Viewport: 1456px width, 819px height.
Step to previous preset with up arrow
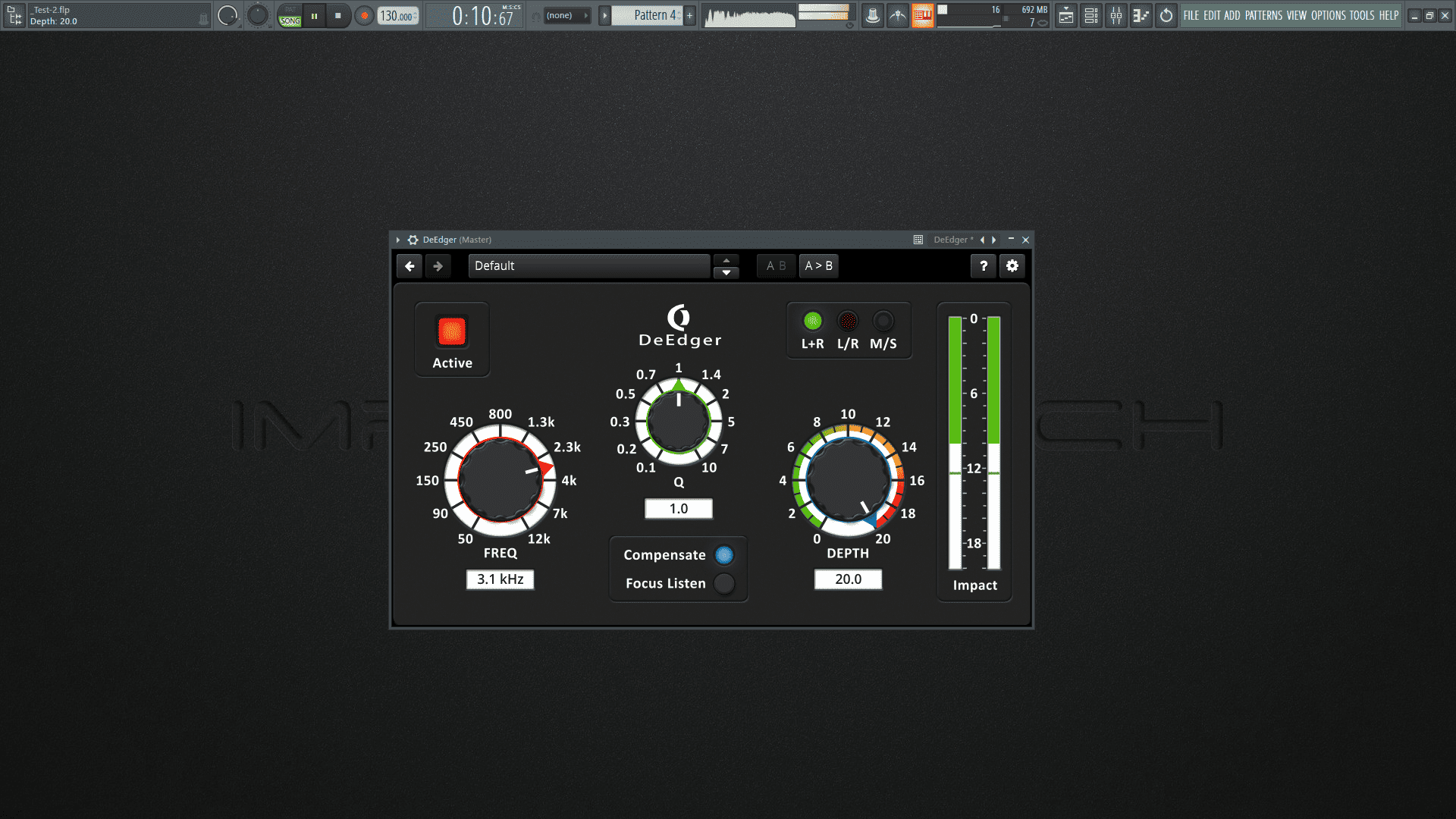tap(726, 260)
